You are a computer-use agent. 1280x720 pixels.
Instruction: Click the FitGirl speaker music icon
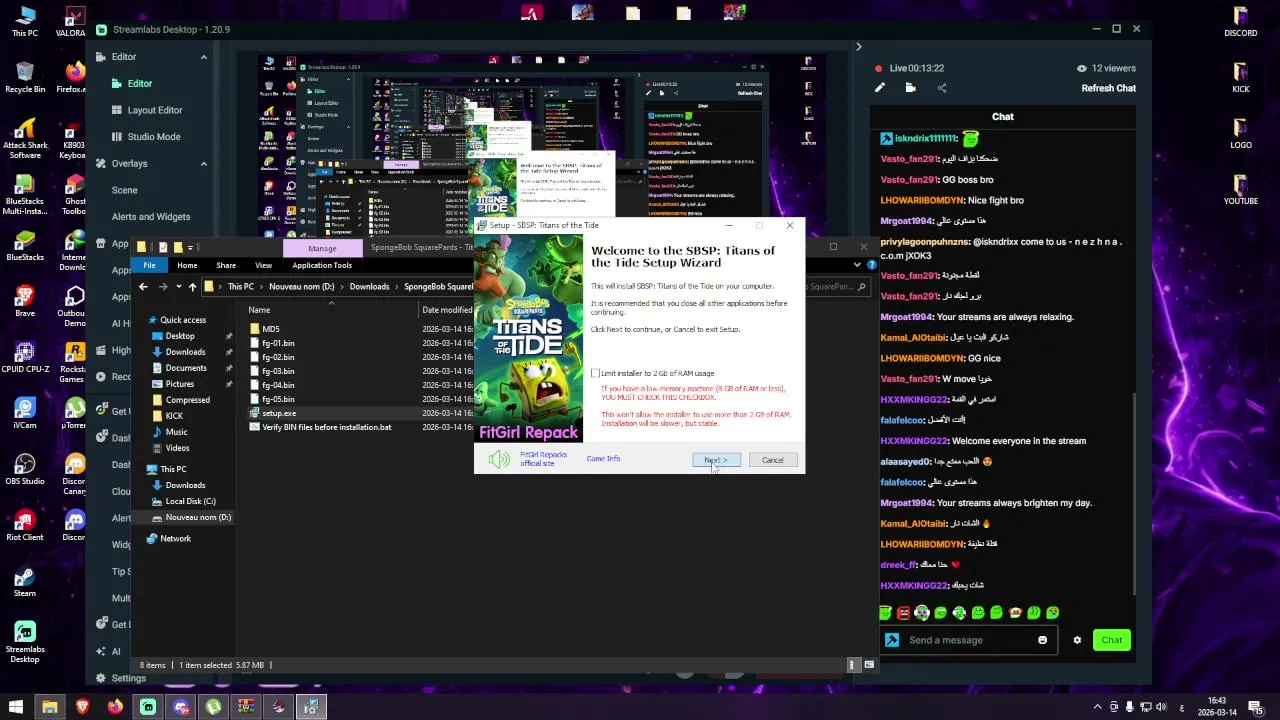tap(499, 459)
